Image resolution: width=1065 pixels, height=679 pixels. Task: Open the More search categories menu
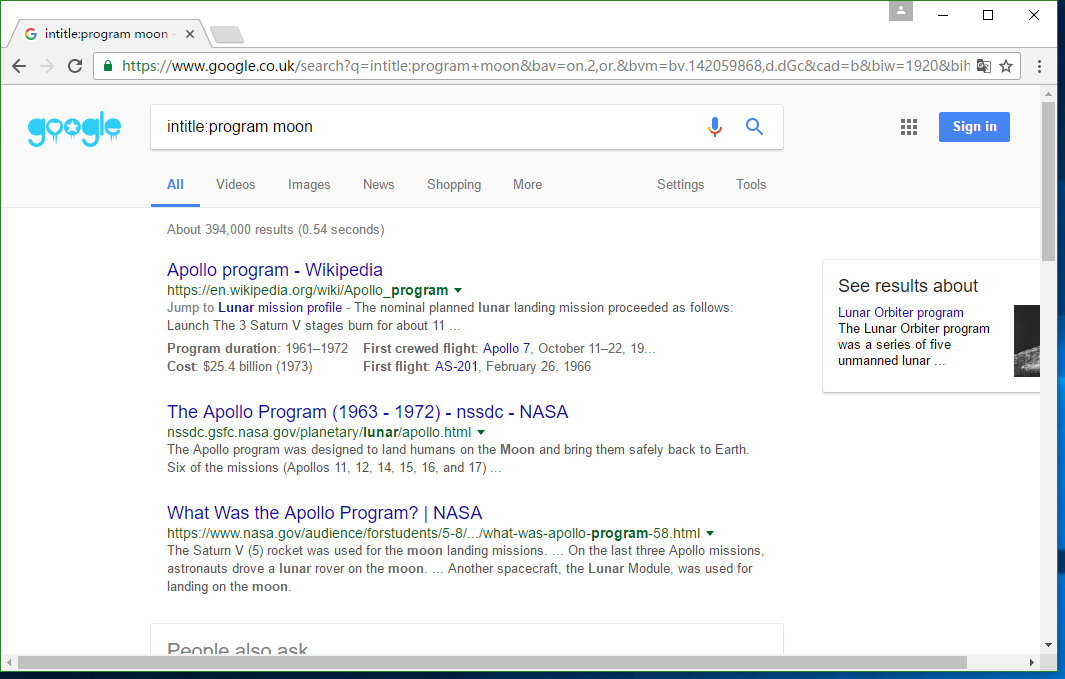pos(528,185)
